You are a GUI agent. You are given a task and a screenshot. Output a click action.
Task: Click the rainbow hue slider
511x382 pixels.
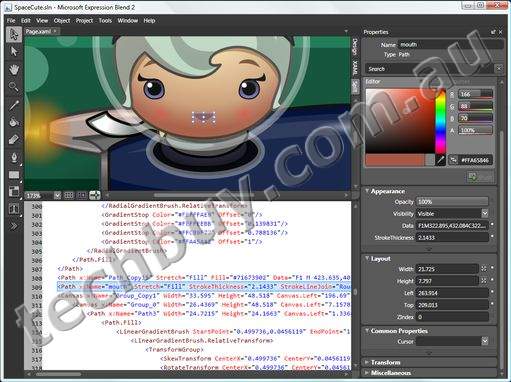pos(440,122)
